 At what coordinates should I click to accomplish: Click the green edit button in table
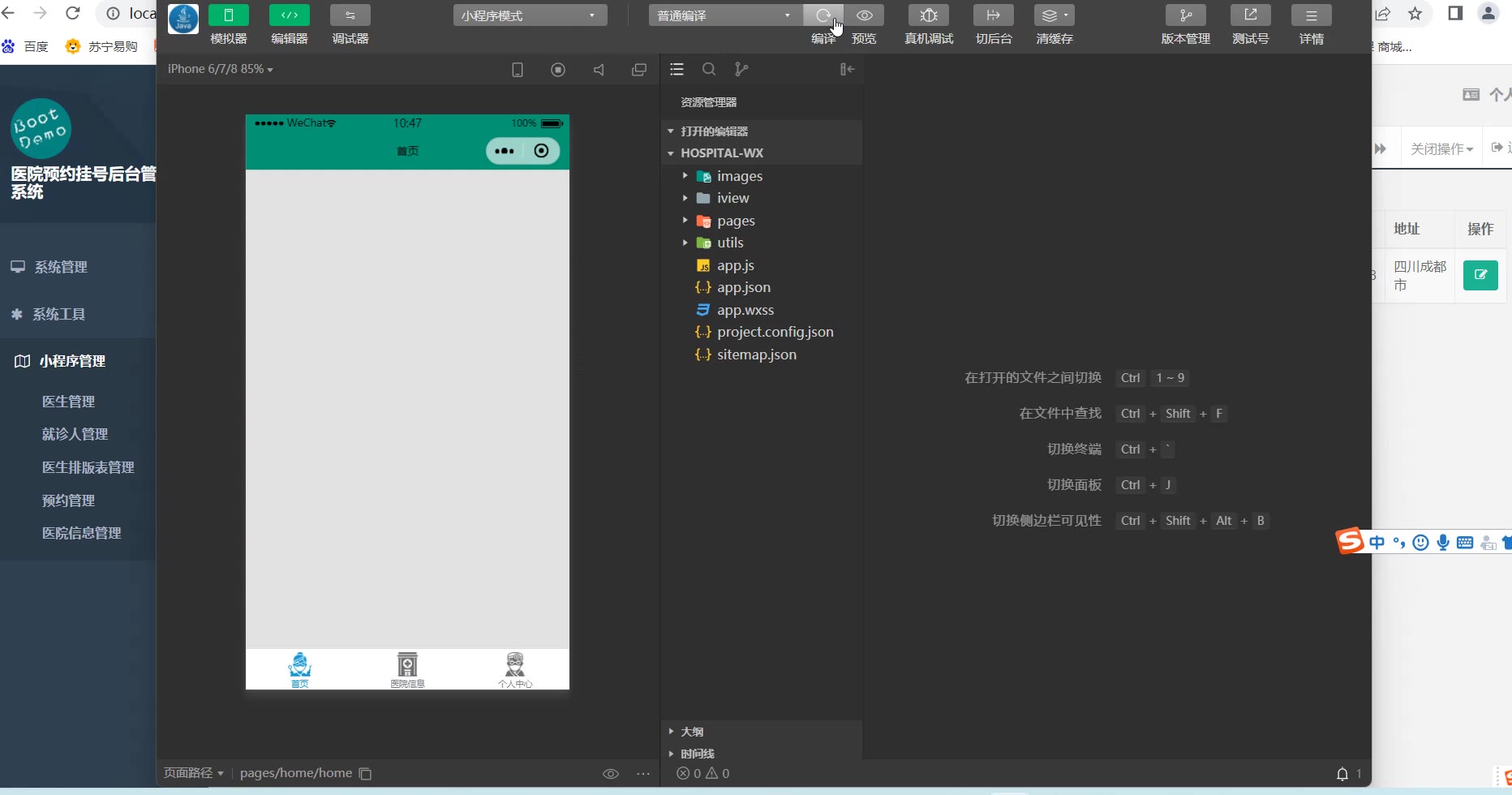pos(1480,275)
